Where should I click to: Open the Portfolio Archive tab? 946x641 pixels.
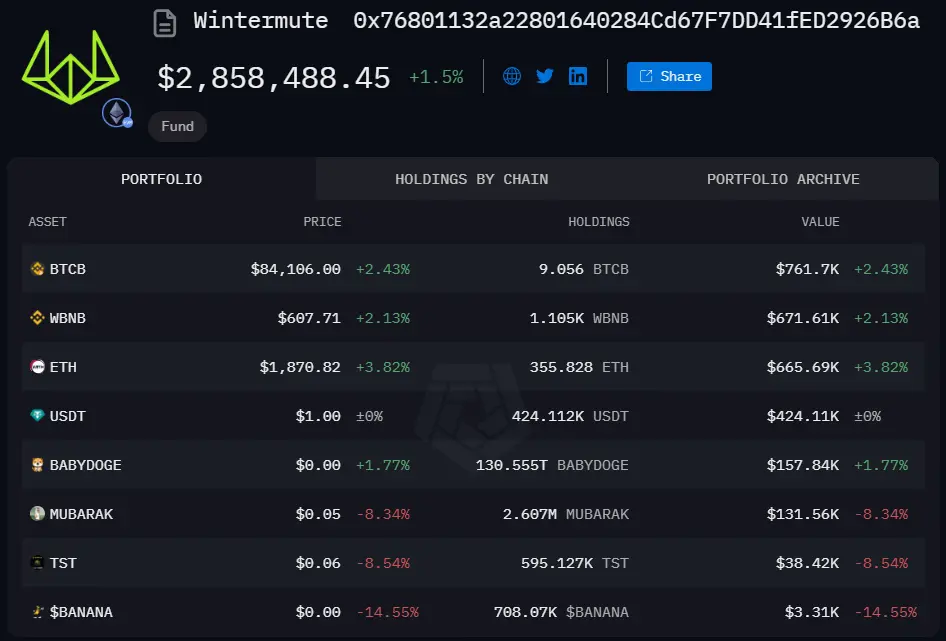point(783,179)
